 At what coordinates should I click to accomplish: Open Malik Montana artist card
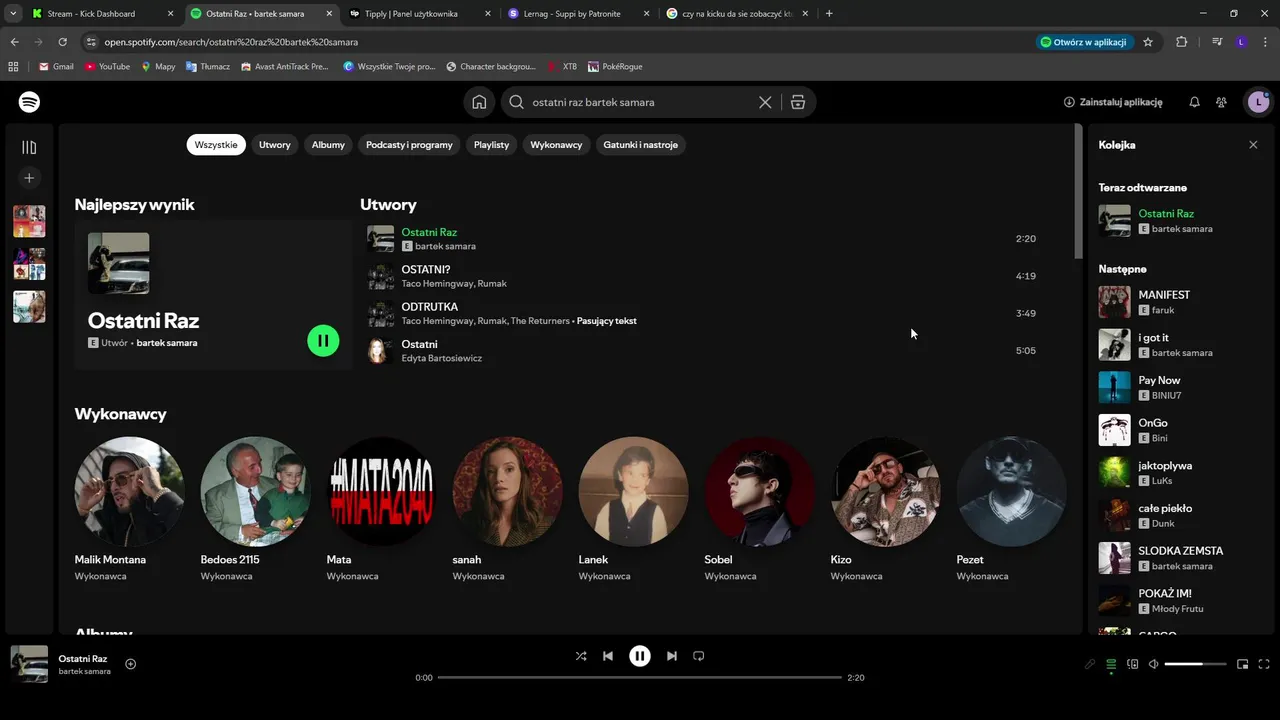tap(129, 508)
